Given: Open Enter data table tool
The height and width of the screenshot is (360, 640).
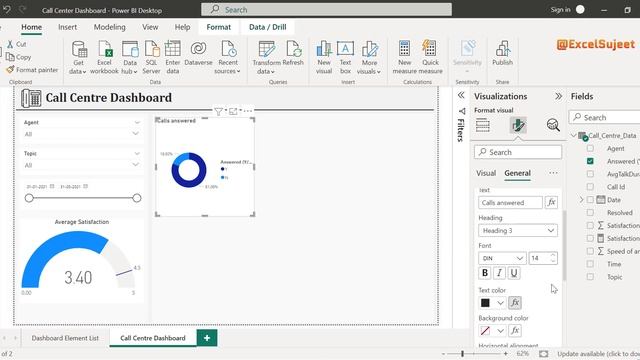Looking at the screenshot, I should coord(173,58).
